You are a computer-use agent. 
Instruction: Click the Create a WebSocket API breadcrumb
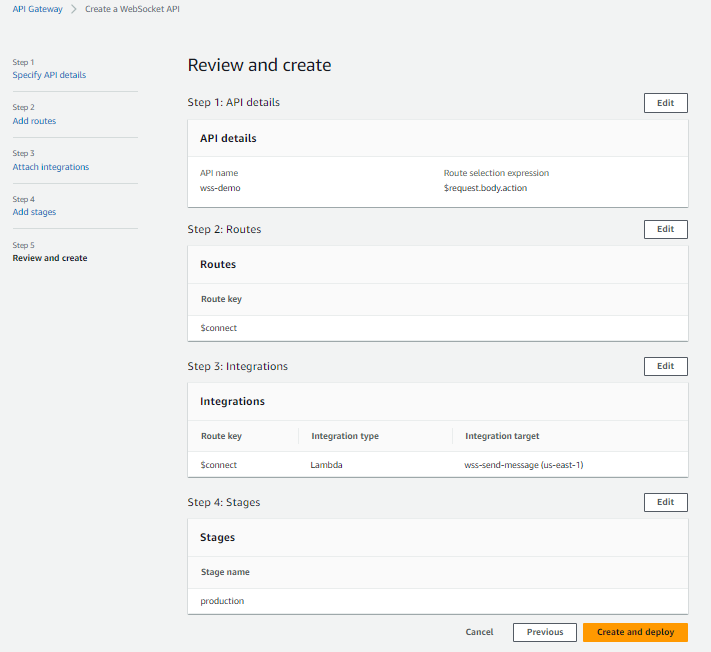(132, 9)
